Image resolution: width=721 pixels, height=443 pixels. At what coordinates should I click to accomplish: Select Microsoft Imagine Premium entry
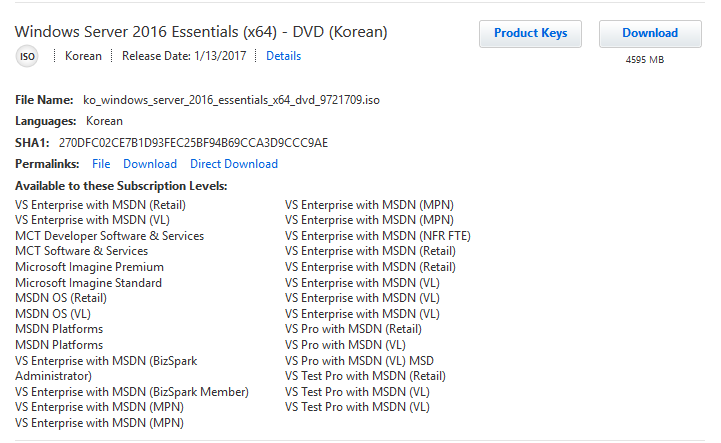(x=89, y=267)
